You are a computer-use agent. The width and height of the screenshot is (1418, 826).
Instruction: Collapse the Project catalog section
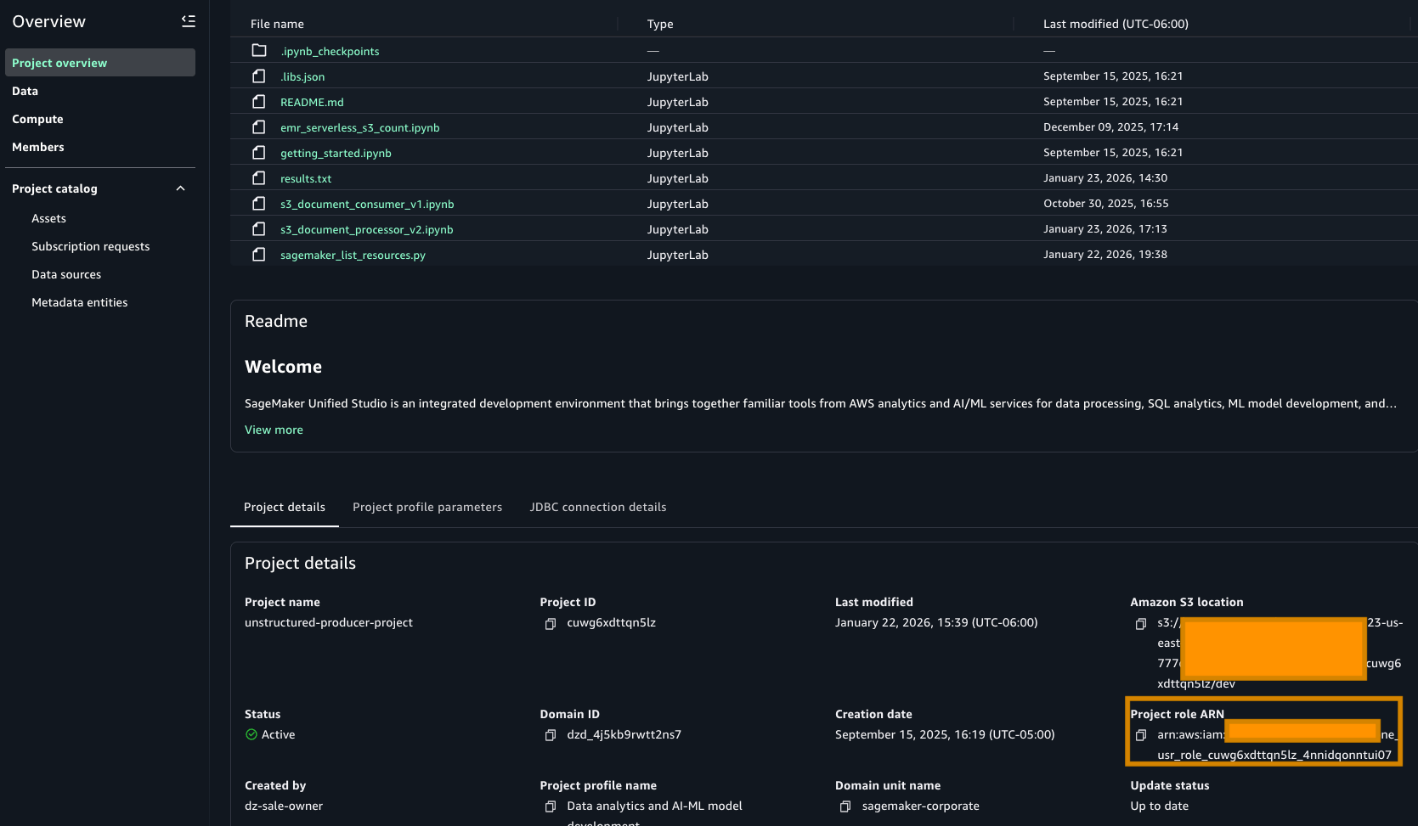(x=180, y=189)
